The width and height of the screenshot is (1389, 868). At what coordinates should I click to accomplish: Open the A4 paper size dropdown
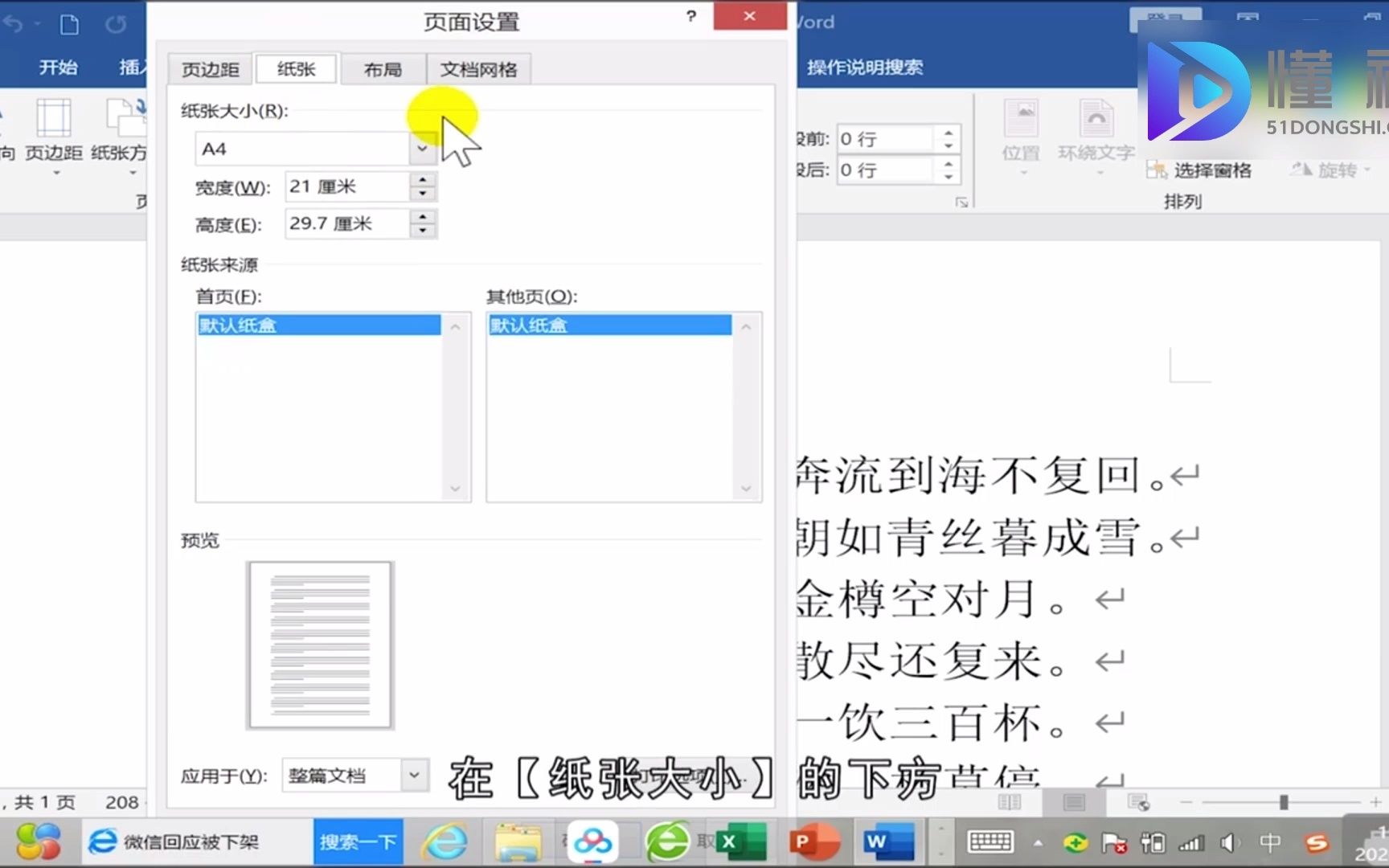click(422, 149)
